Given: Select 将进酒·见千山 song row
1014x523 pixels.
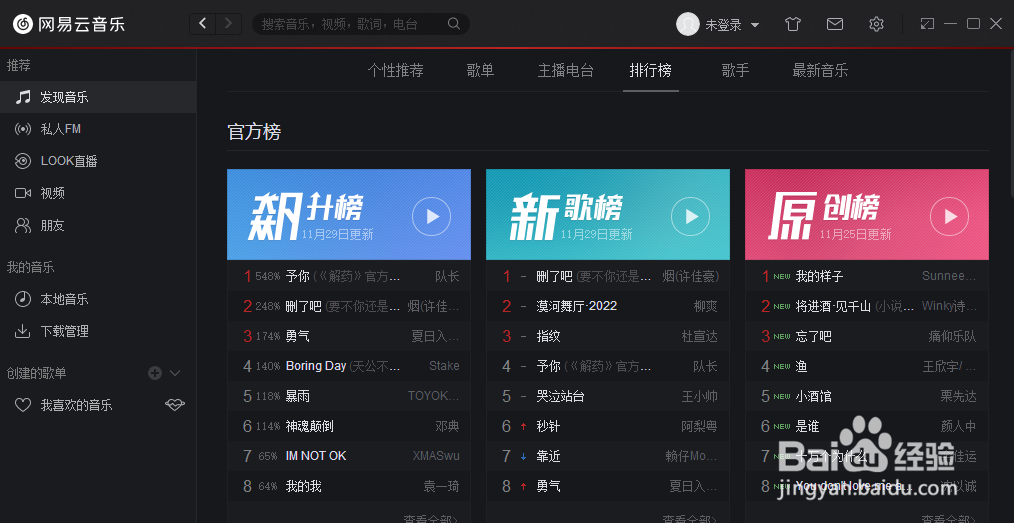Looking at the screenshot, I should (x=867, y=306).
